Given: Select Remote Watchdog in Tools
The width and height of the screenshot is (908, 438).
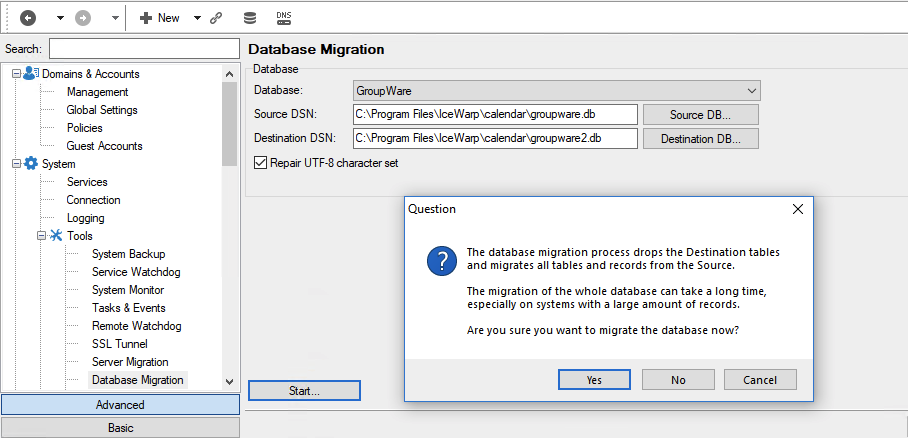Looking at the screenshot, I should pos(137,326).
